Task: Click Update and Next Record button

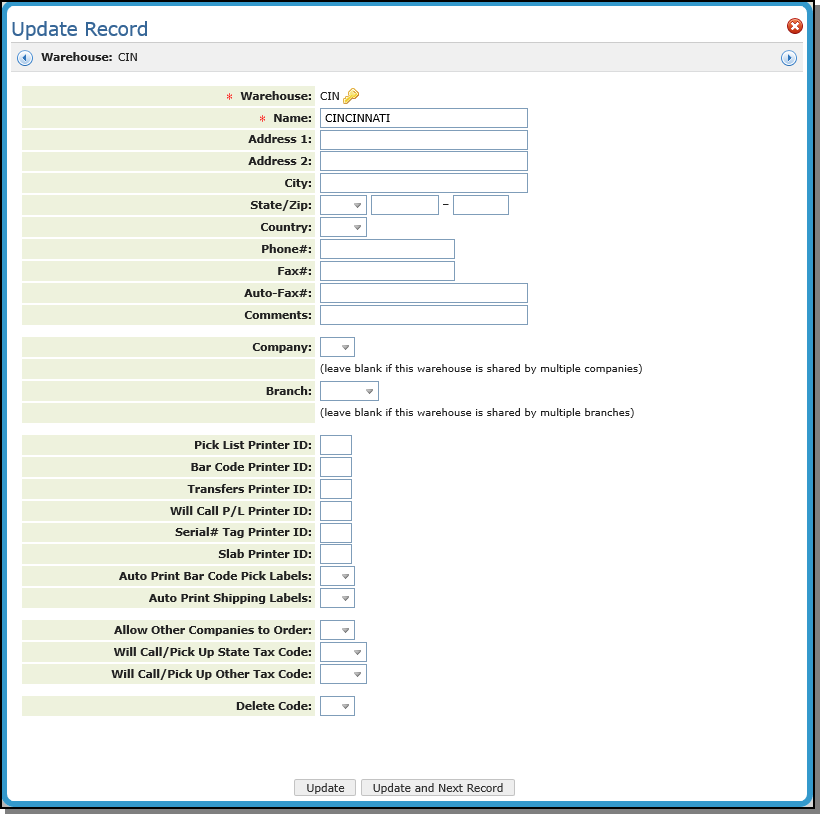Action: coord(437,788)
